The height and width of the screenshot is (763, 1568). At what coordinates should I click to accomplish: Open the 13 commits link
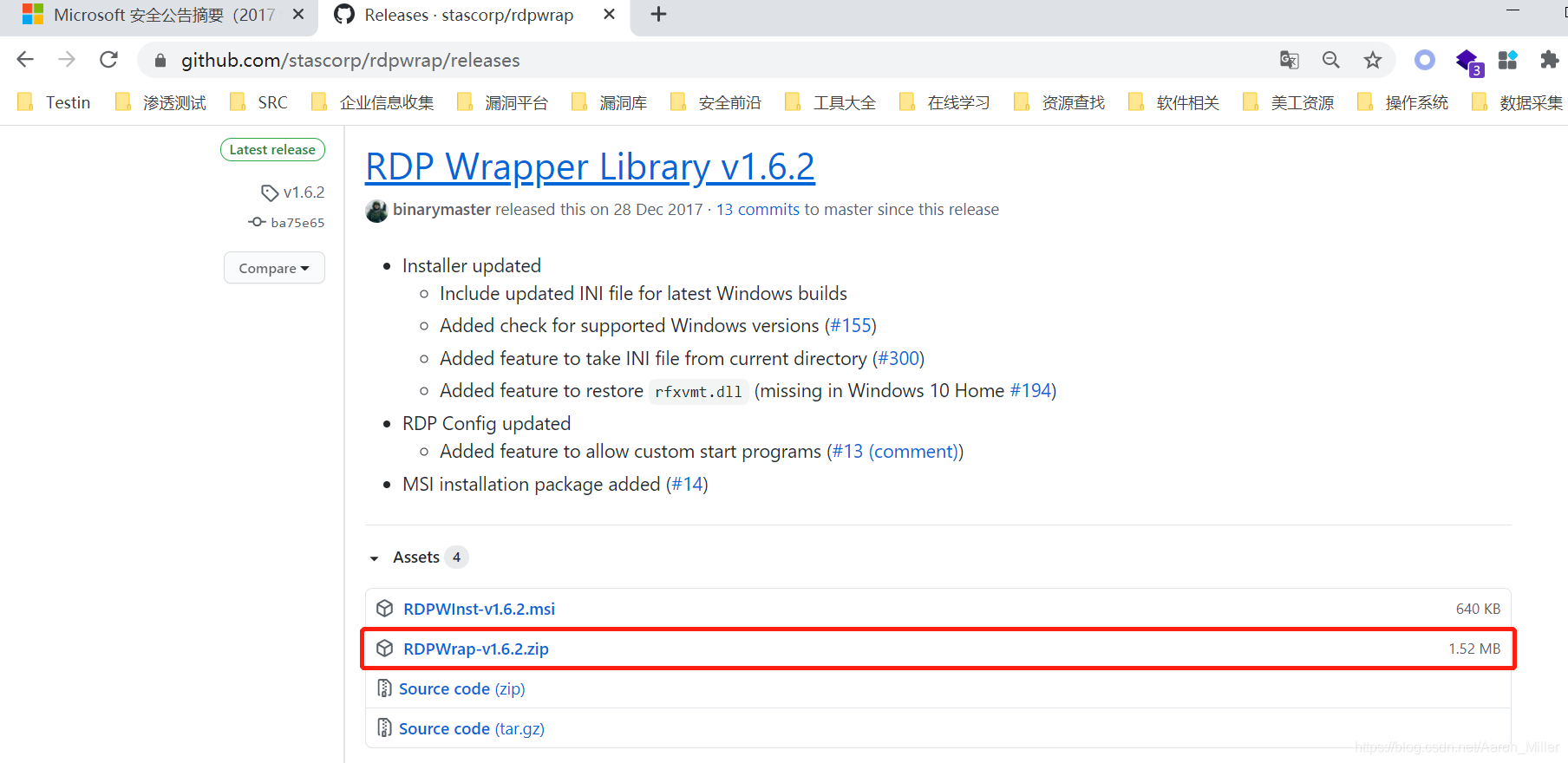coord(758,210)
